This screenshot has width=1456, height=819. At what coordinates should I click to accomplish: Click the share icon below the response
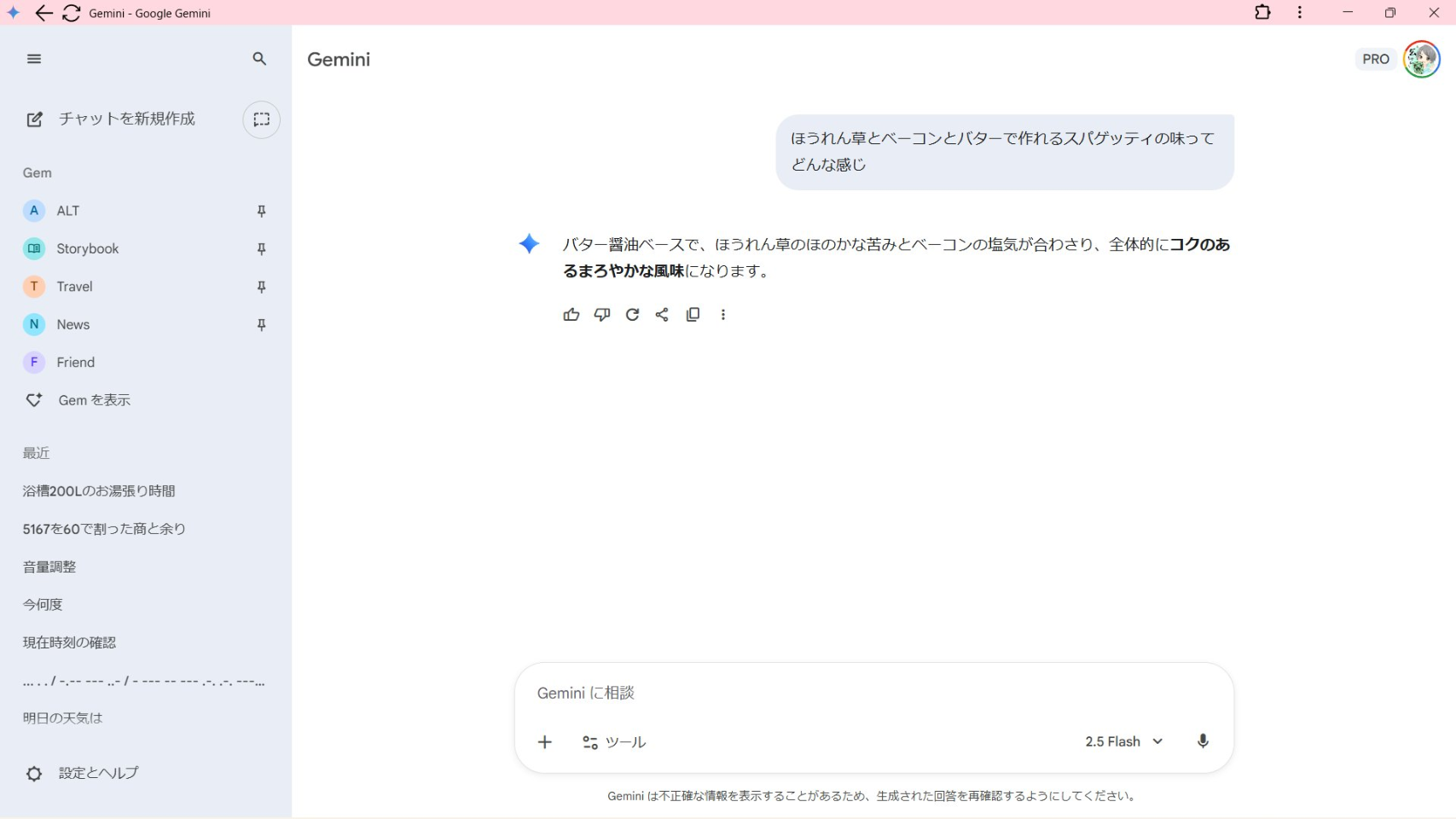click(x=662, y=315)
